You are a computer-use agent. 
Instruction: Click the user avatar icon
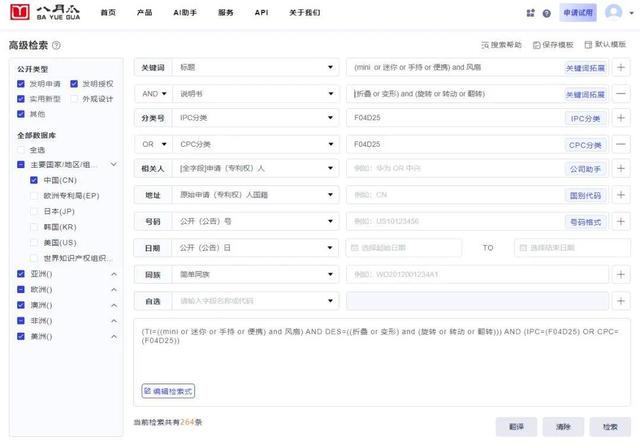(613, 12)
